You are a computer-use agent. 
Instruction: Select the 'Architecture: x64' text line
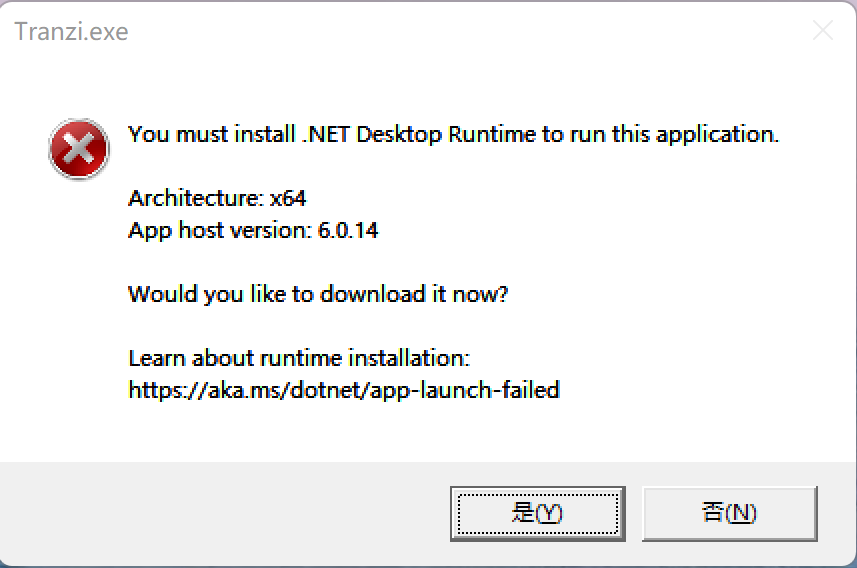click(217, 198)
